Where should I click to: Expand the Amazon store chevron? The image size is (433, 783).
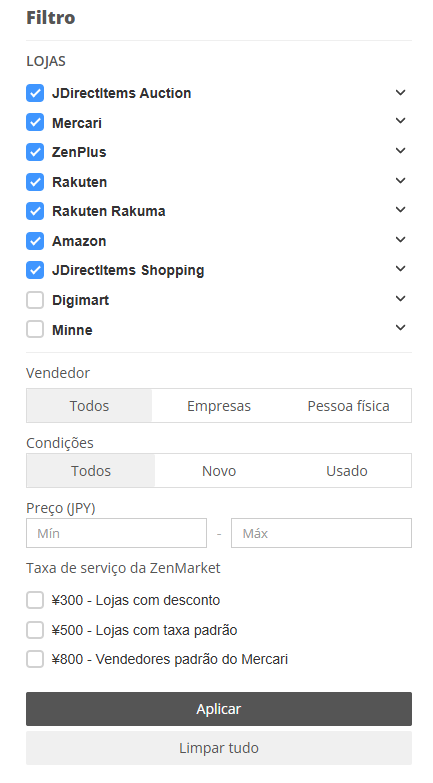point(400,240)
